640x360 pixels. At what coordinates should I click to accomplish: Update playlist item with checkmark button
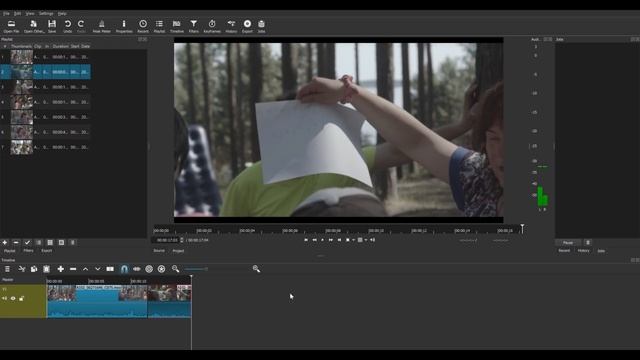pos(27,242)
